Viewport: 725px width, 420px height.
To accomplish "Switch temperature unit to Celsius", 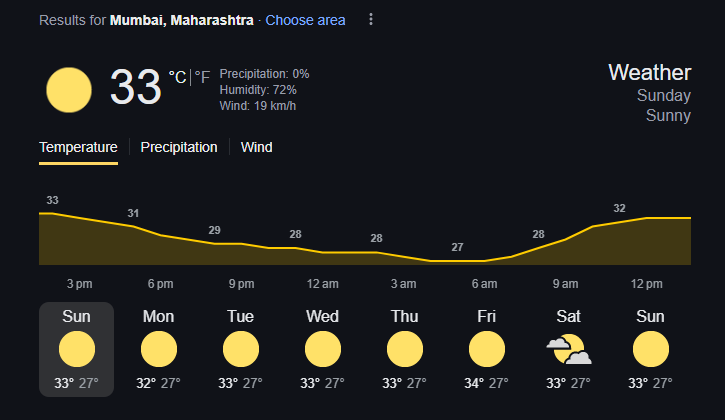I will coord(177,76).
